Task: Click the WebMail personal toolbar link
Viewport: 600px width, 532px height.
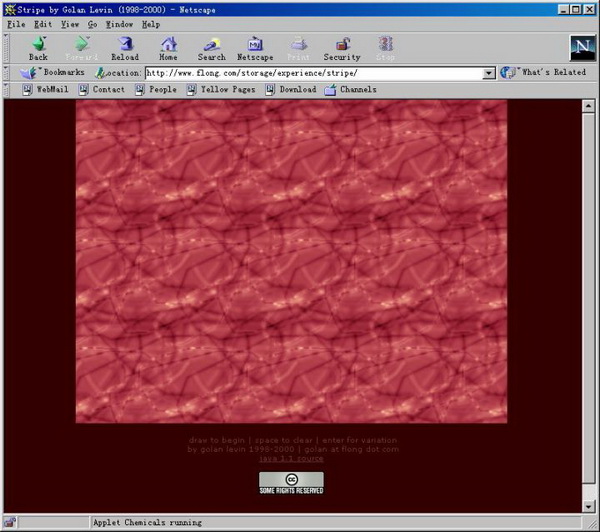Action: (46, 90)
